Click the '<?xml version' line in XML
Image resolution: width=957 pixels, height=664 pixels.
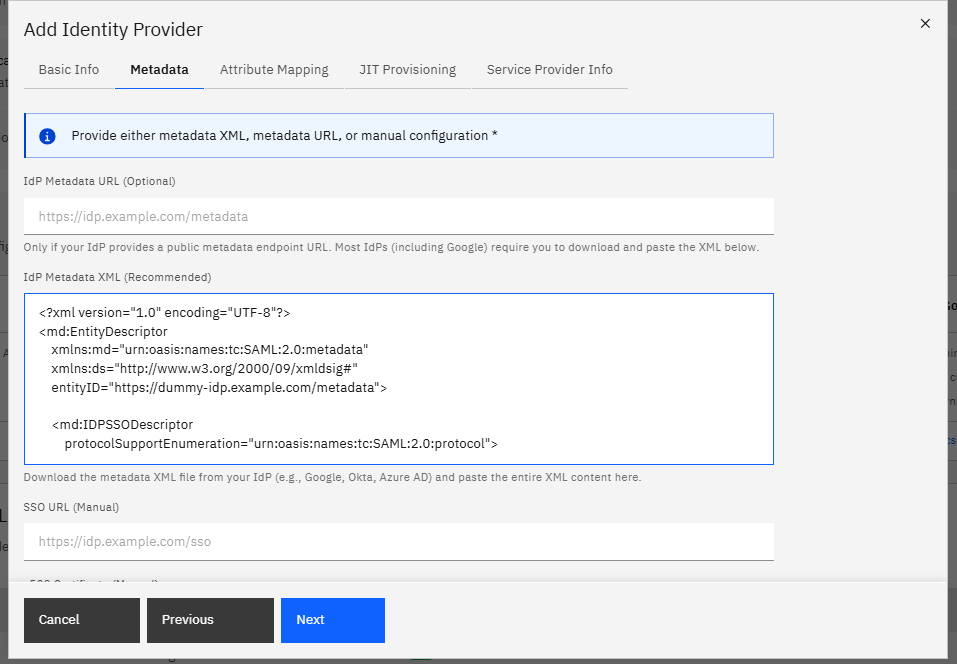(x=165, y=313)
